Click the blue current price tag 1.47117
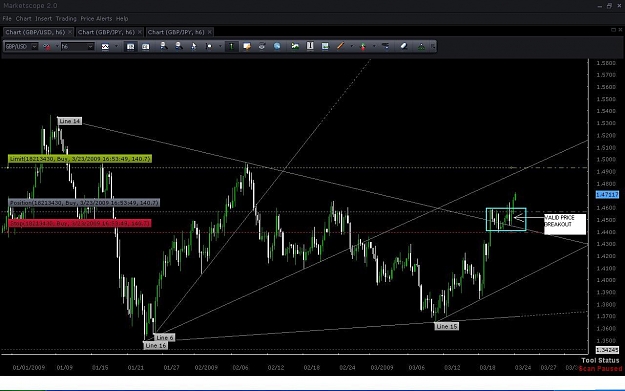This screenshot has height=391, width=625. coord(607,195)
